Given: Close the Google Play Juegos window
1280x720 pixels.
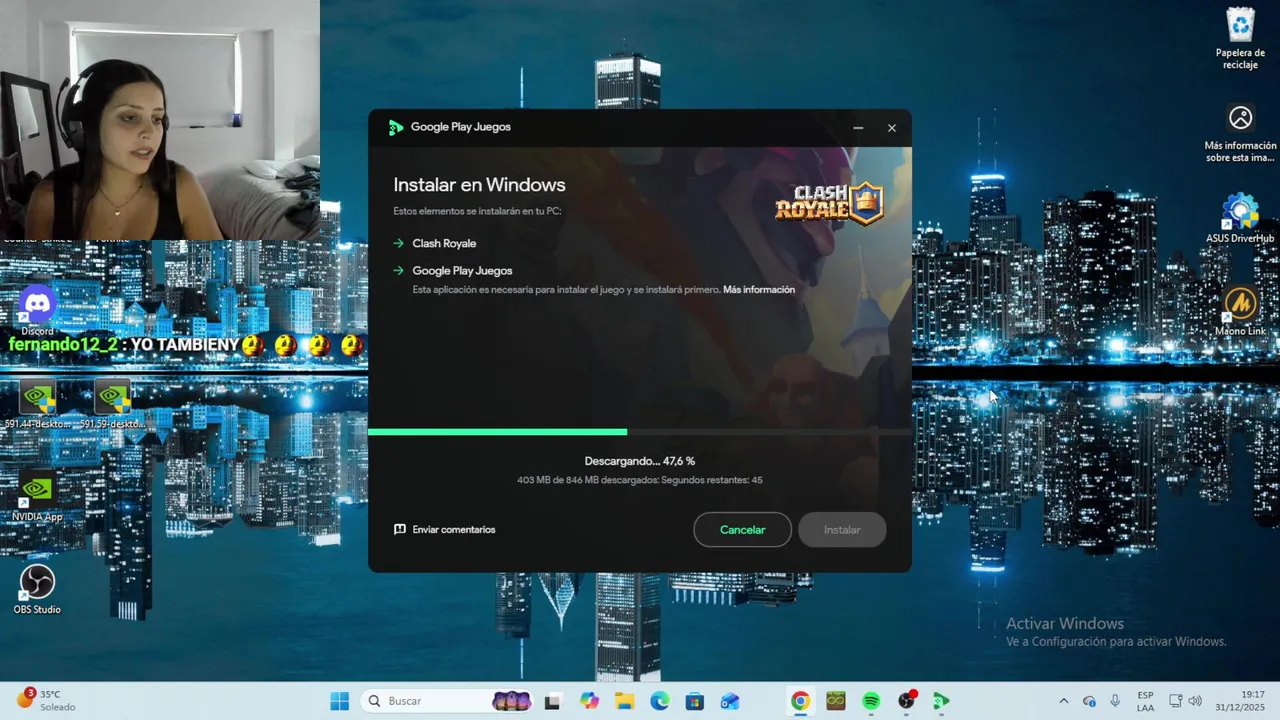Looking at the screenshot, I should pos(892,128).
